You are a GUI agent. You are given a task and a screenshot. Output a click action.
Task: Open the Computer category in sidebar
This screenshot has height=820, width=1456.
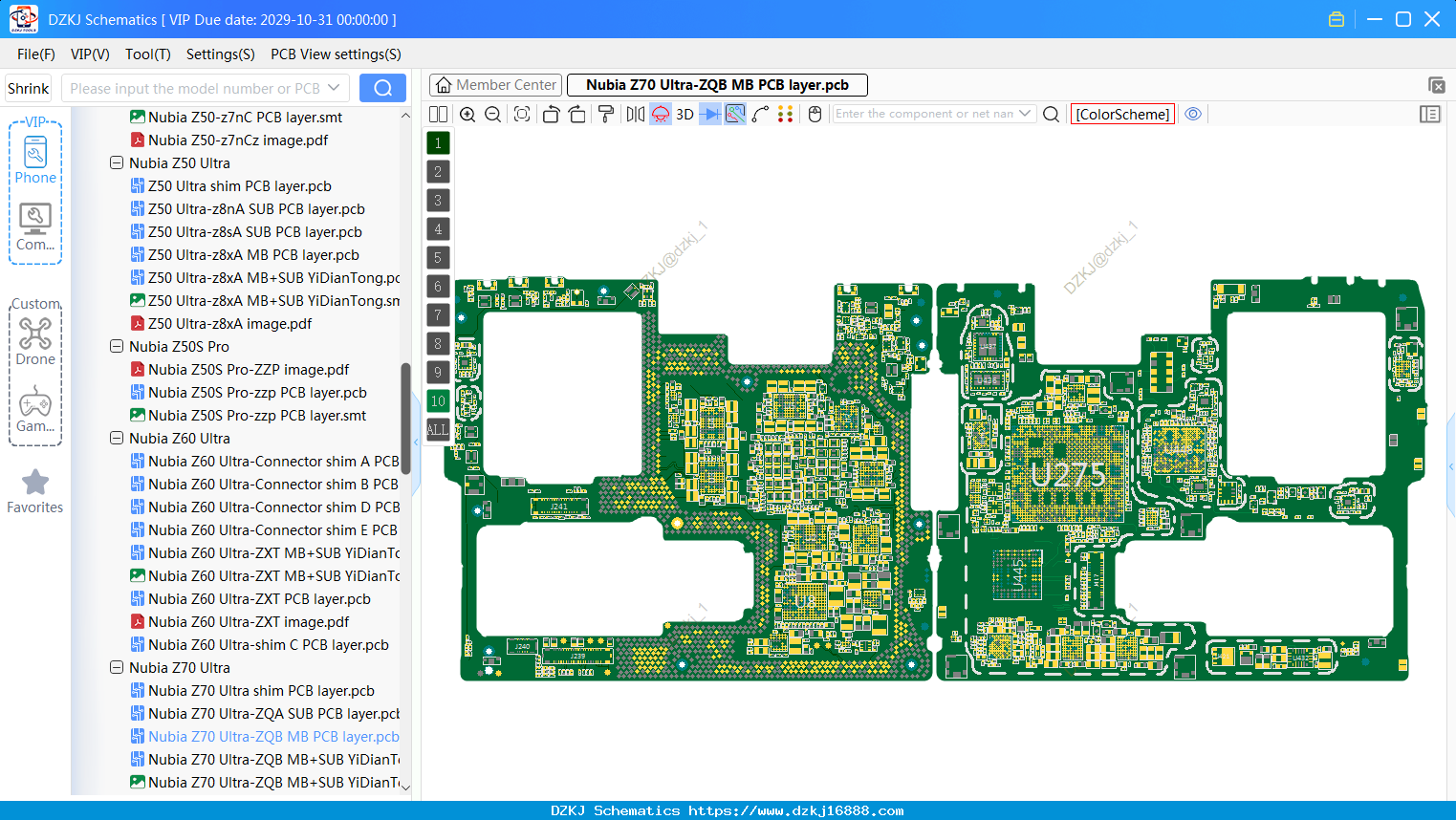click(x=35, y=227)
